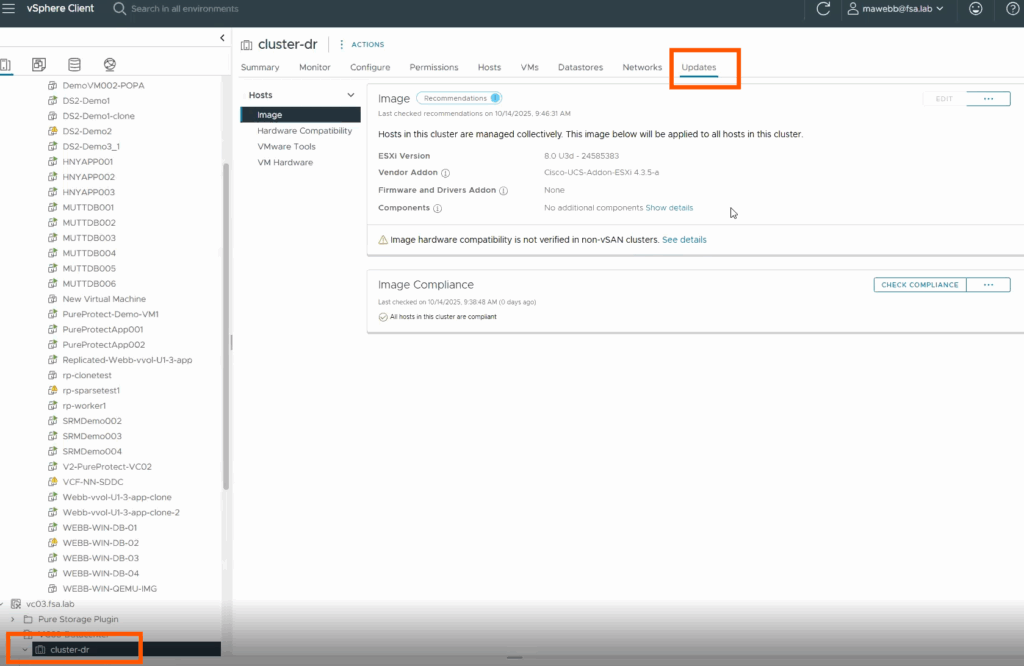Switch to Networking inventory view icon
Image resolution: width=1024 pixels, height=666 pixels.
(x=109, y=65)
